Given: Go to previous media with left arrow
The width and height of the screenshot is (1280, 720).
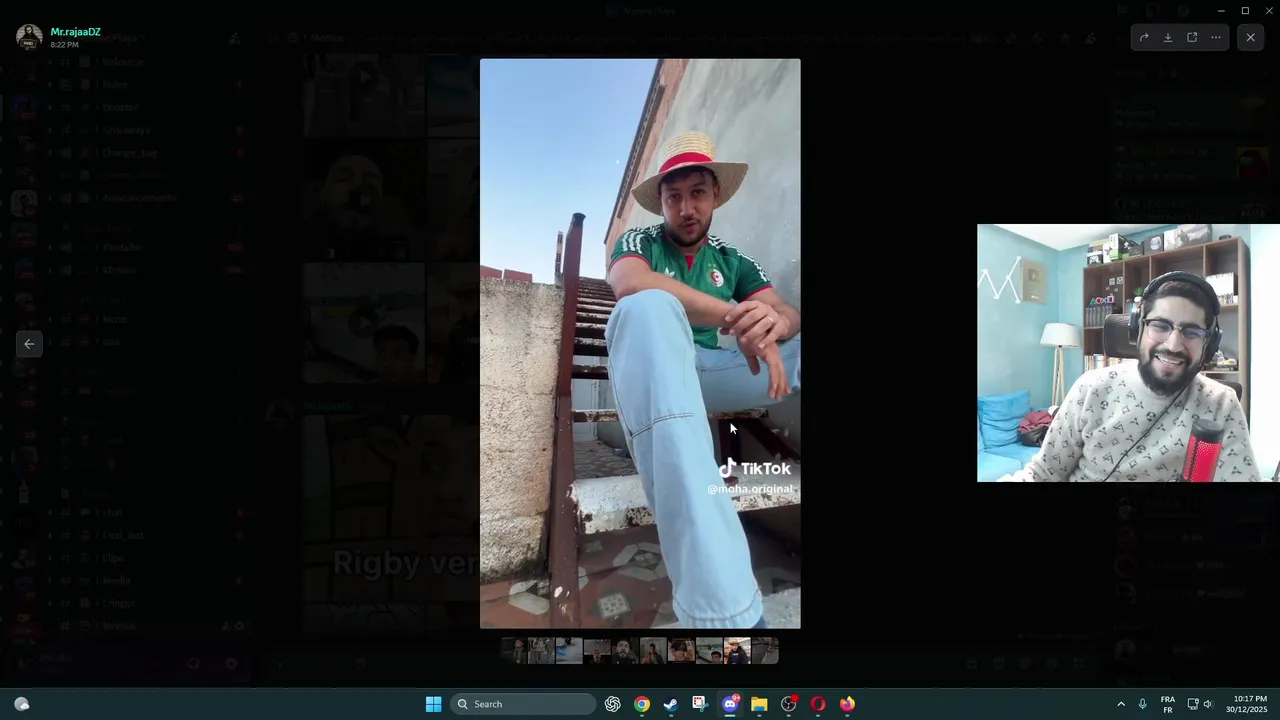Looking at the screenshot, I should point(29,344).
